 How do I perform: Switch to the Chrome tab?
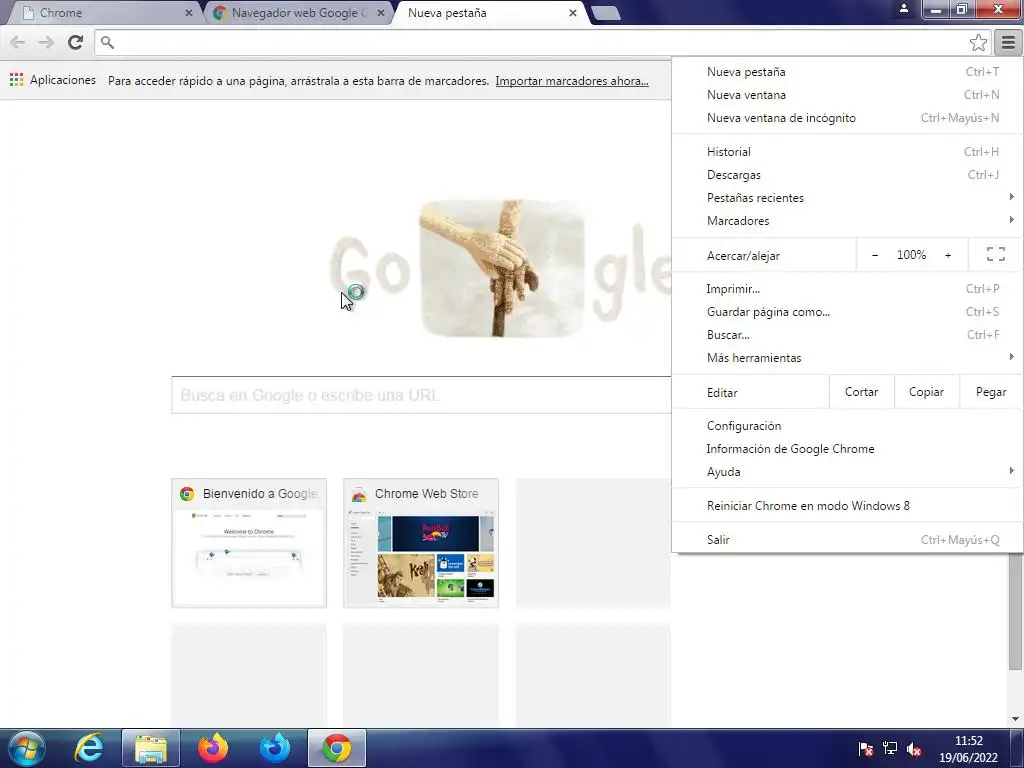(104, 12)
